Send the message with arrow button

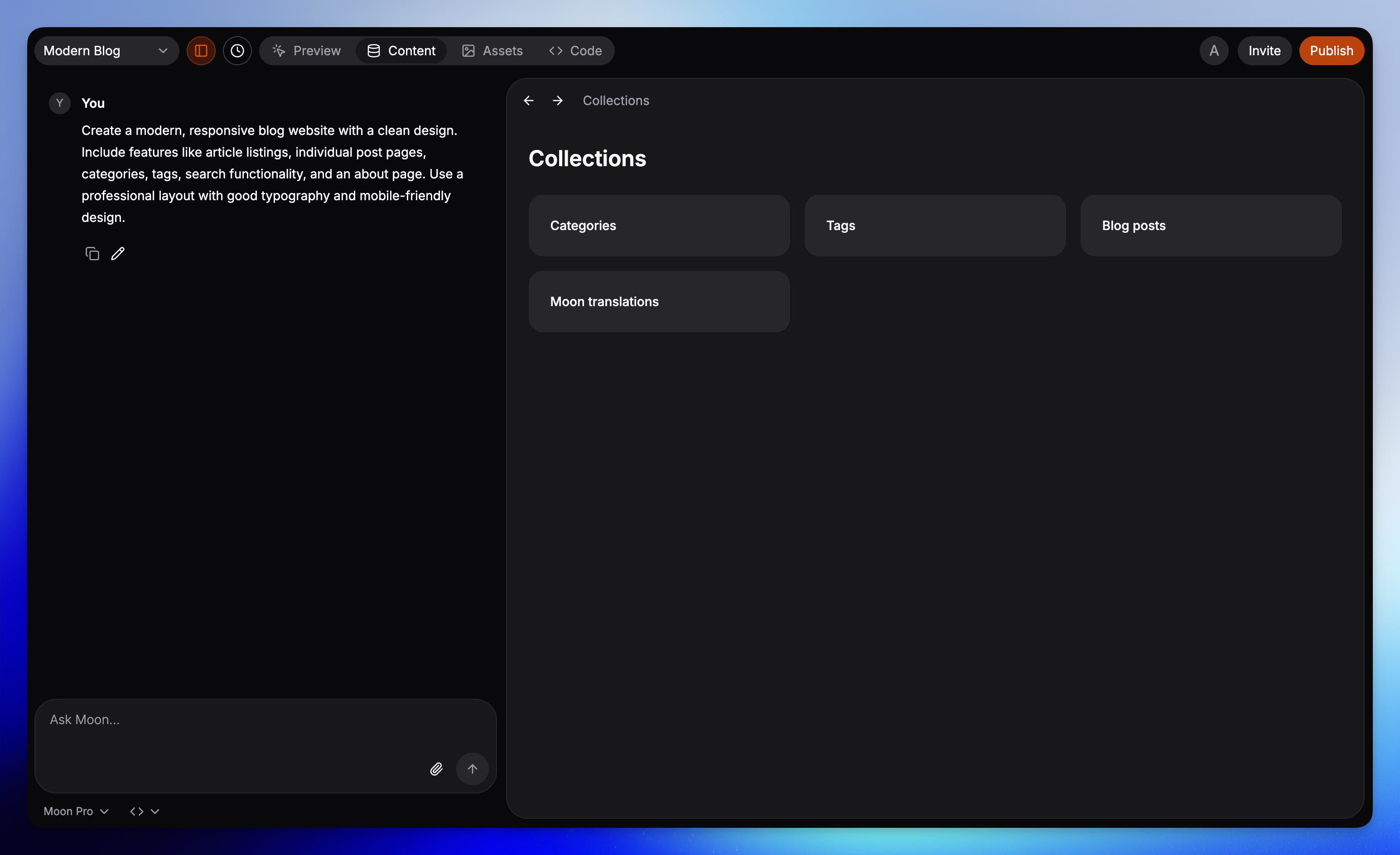click(472, 769)
